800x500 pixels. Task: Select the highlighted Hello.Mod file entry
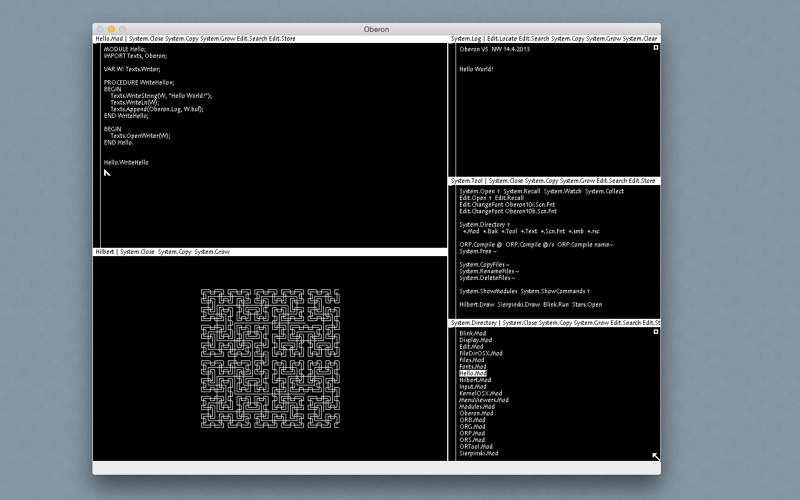tap(475, 373)
